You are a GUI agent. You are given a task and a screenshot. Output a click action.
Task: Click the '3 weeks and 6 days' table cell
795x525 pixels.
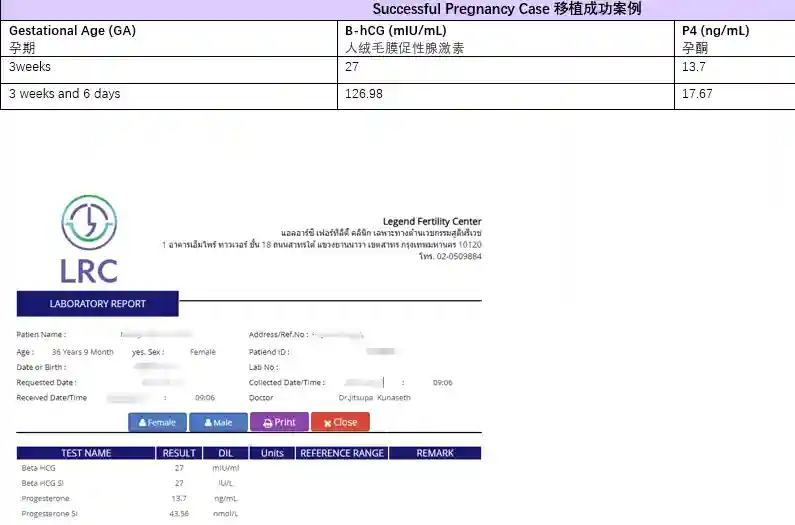[64, 94]
